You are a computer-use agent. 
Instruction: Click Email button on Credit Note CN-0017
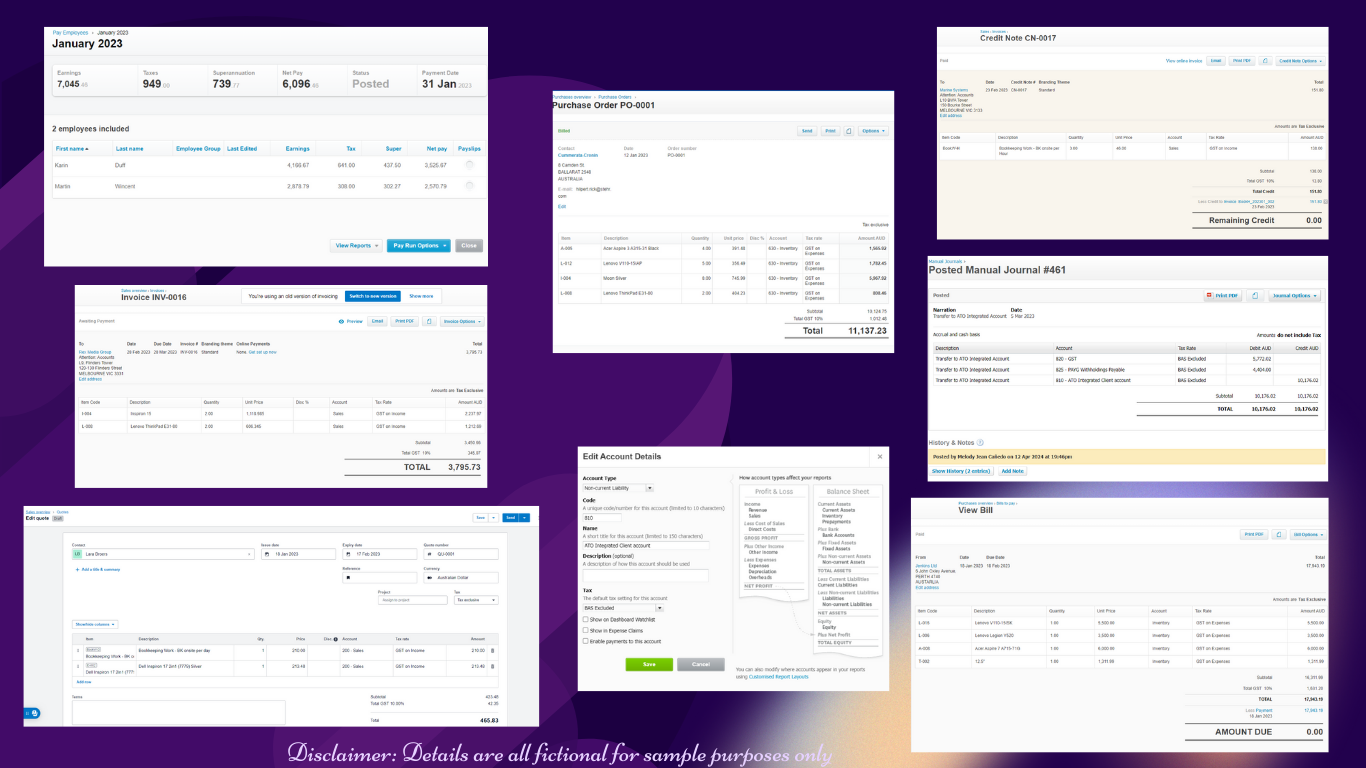[1216, 61]
